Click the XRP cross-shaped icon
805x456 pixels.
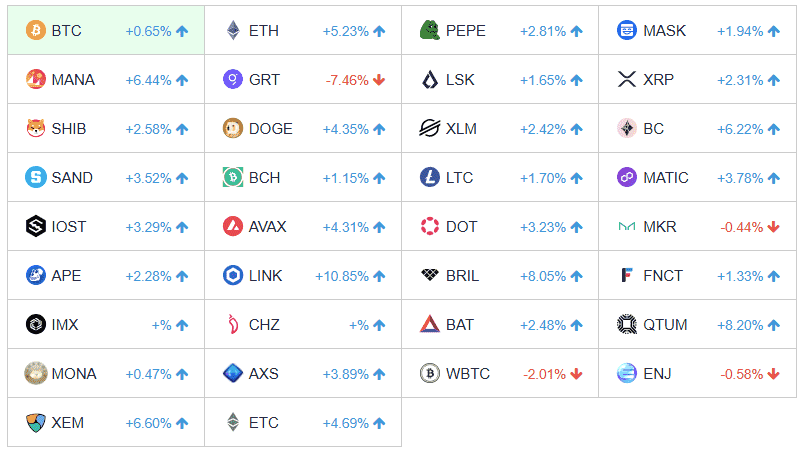[627, 79]
